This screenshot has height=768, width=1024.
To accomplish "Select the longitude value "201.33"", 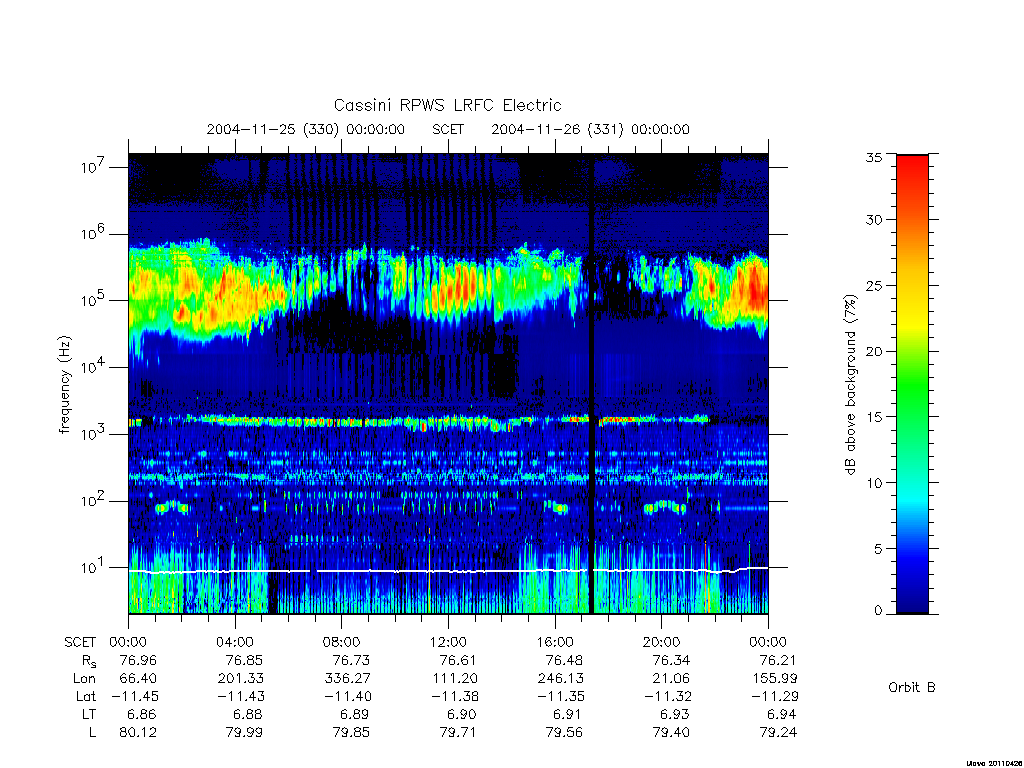I will point(240,679).
